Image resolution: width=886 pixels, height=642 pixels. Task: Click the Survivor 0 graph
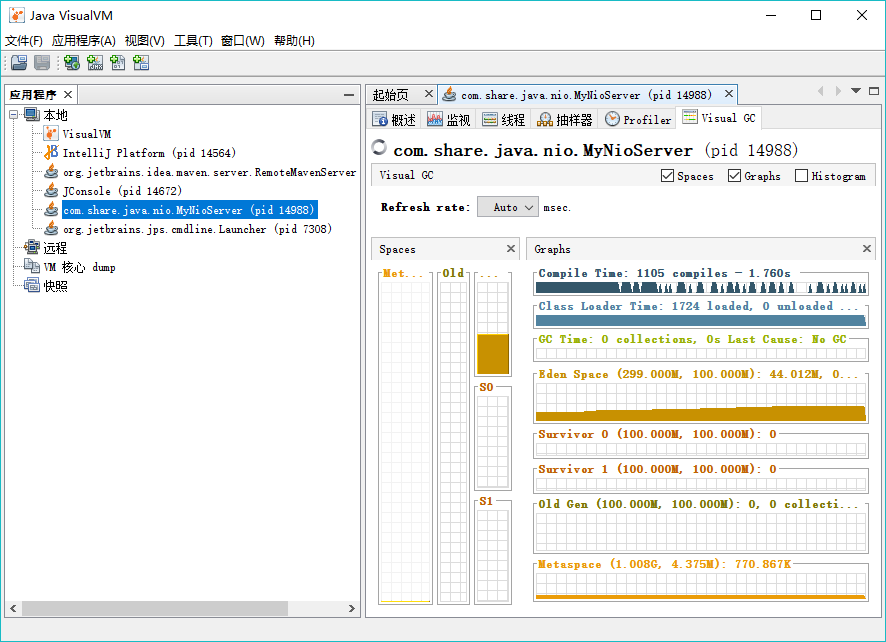(x=701, y=449)
